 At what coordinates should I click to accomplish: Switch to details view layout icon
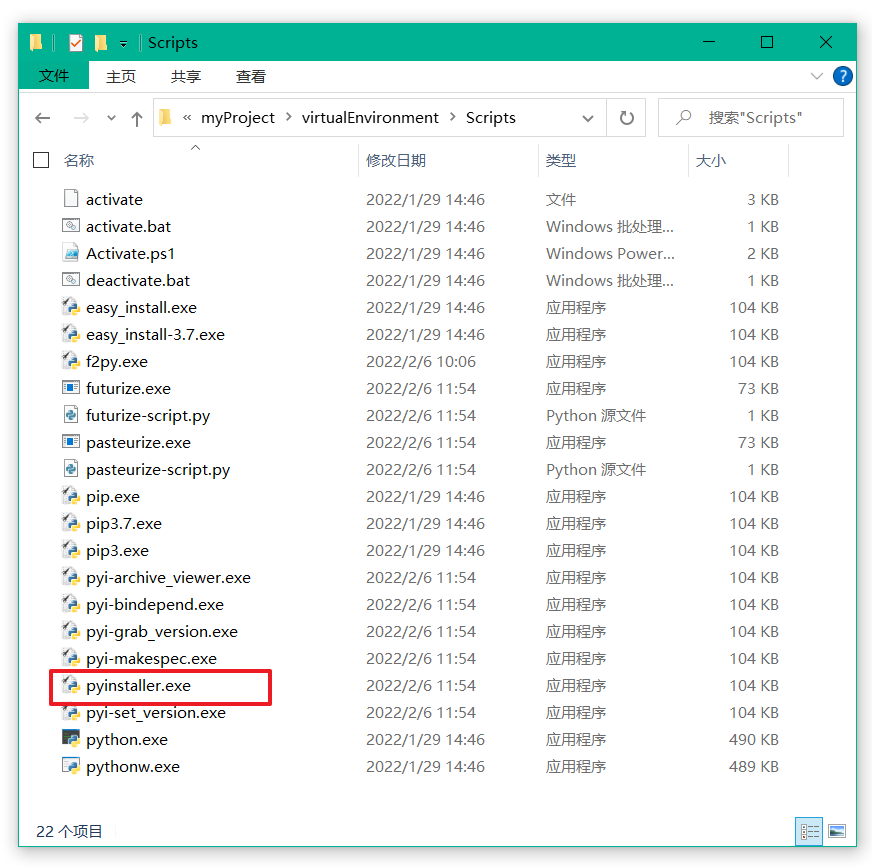point(809,831)
